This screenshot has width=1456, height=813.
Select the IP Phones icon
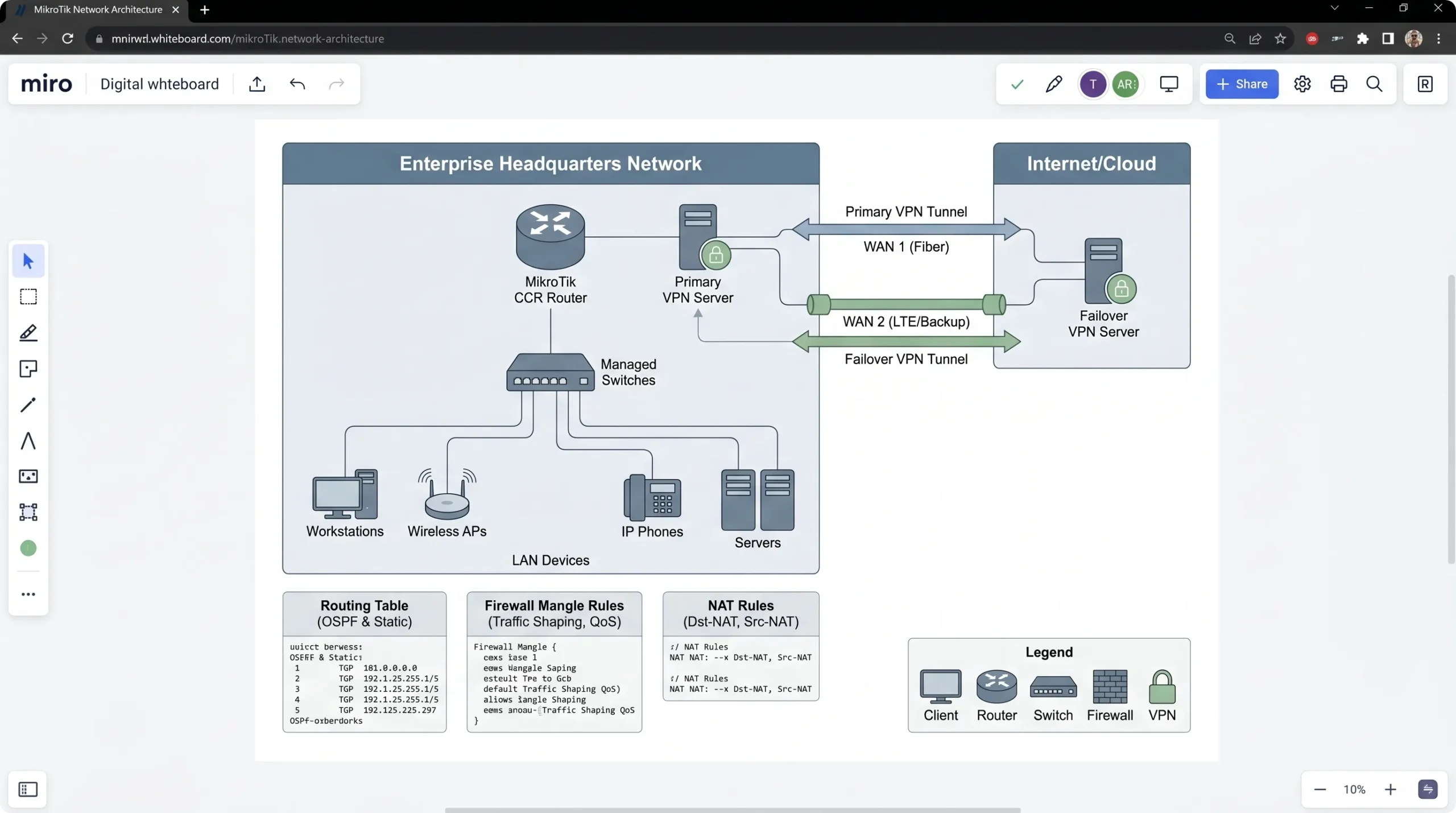(x=652, y=497)
